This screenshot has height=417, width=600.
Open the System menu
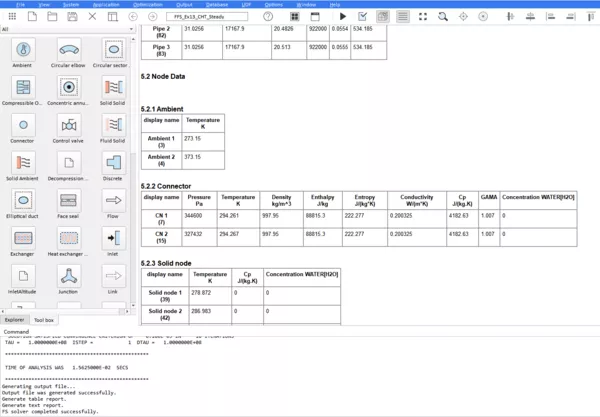pyautogui.click(x=71, y=5)
